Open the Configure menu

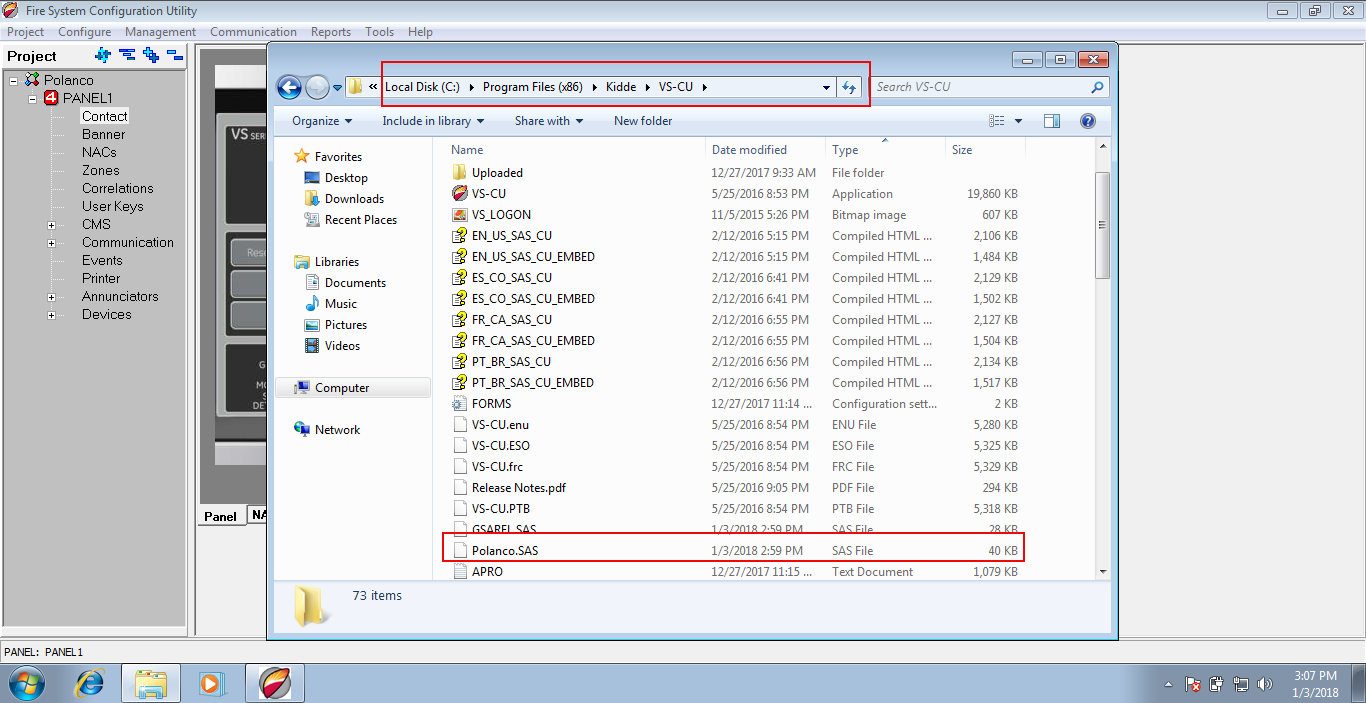84,32
